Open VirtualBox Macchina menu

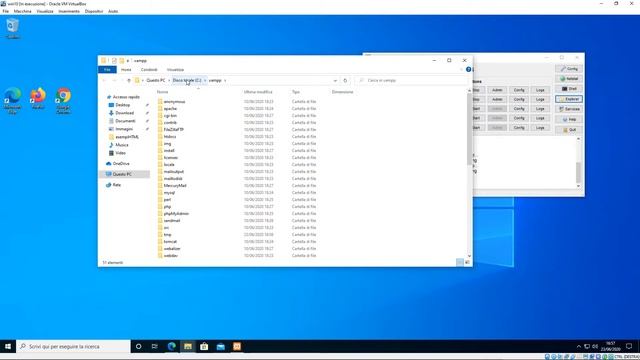[x=22, y=11]
